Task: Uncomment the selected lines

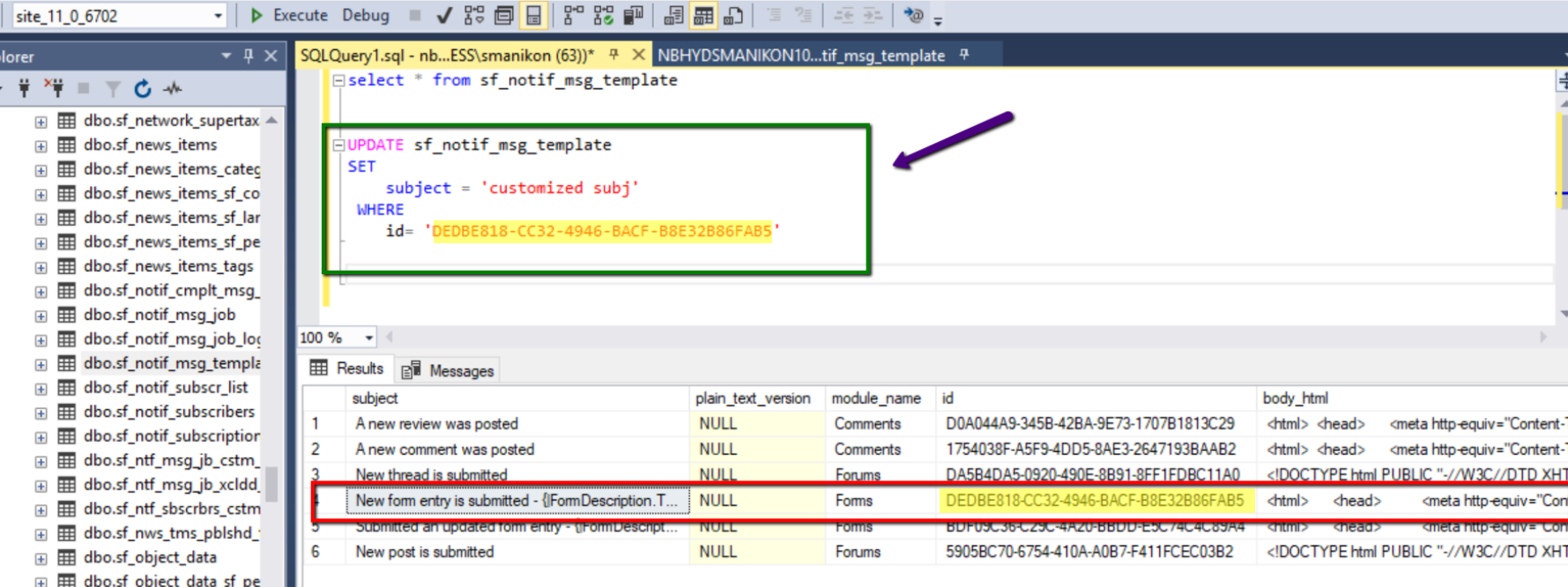Action: tap(803, 15)
